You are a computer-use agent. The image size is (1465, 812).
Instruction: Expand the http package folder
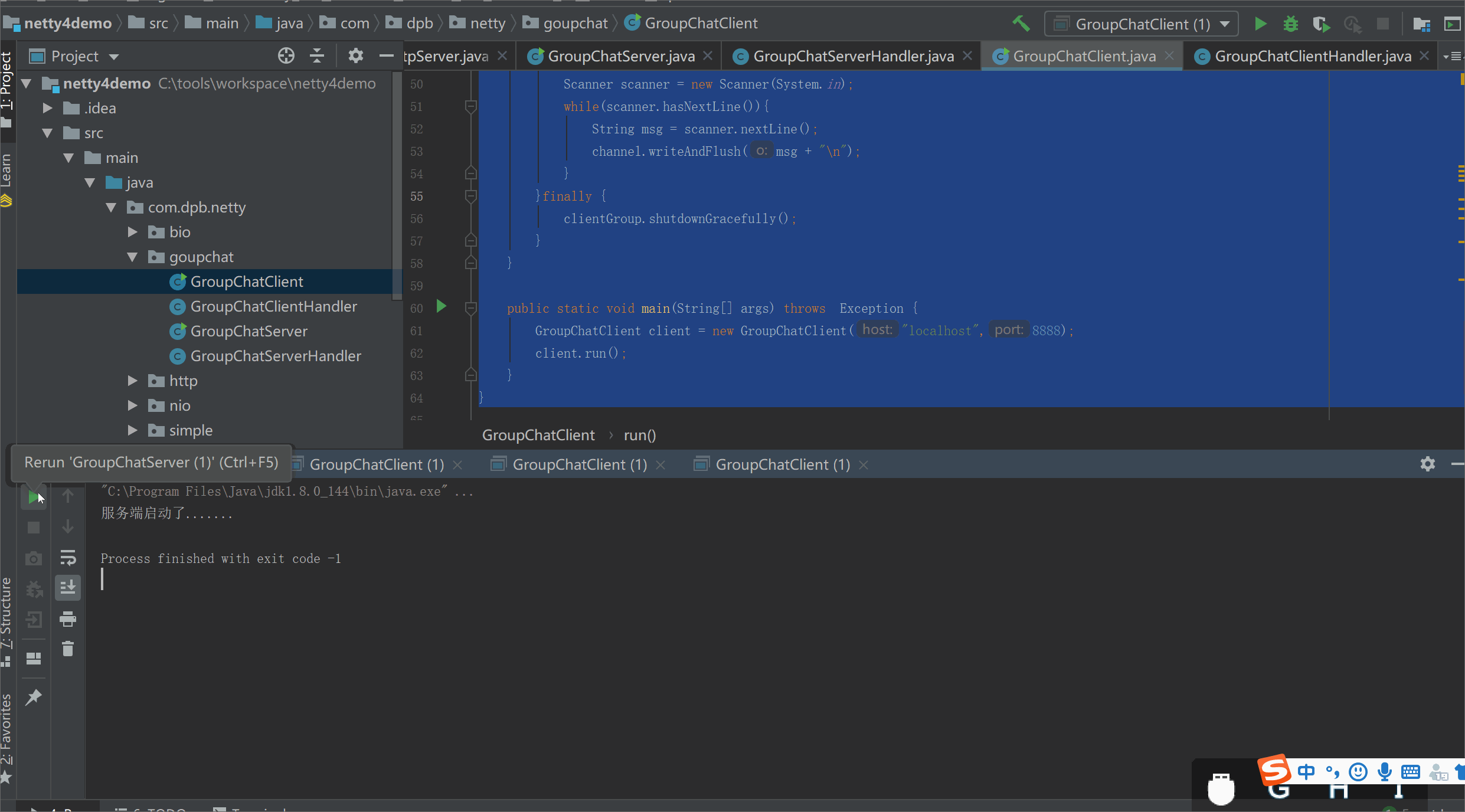133,381
